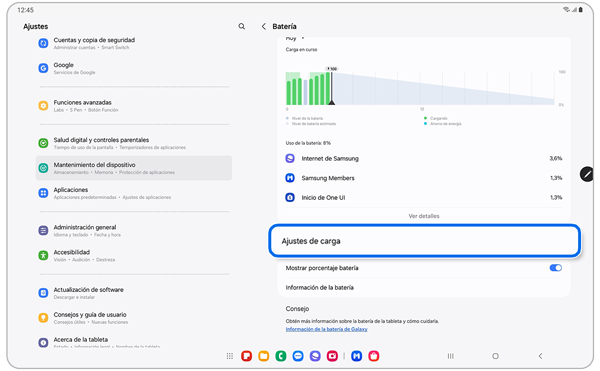Open Cuentas y copia de seguridad
The height and width of the screenshot is (371, 600).
134,43
